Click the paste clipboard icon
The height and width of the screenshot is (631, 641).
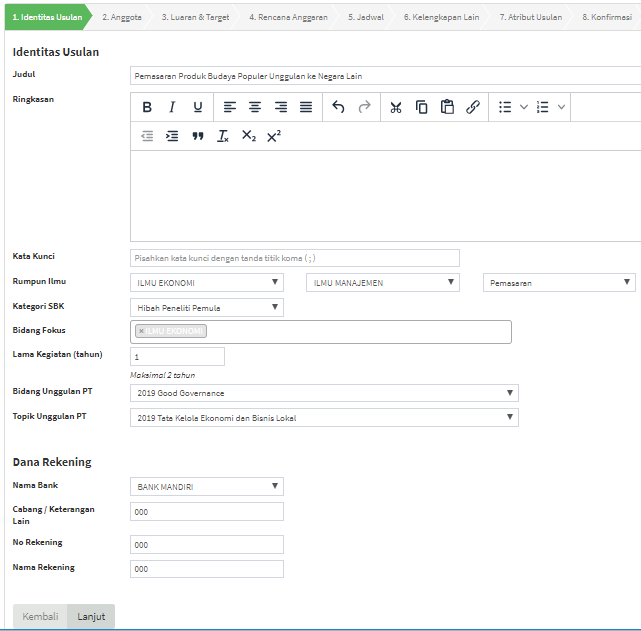pos(447,107)
